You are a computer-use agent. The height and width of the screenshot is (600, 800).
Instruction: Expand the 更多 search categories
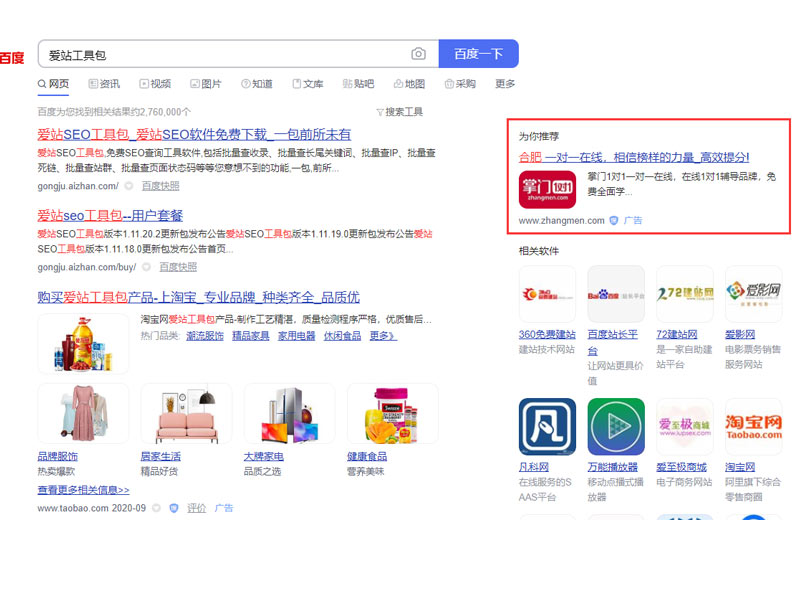[505, 84]
